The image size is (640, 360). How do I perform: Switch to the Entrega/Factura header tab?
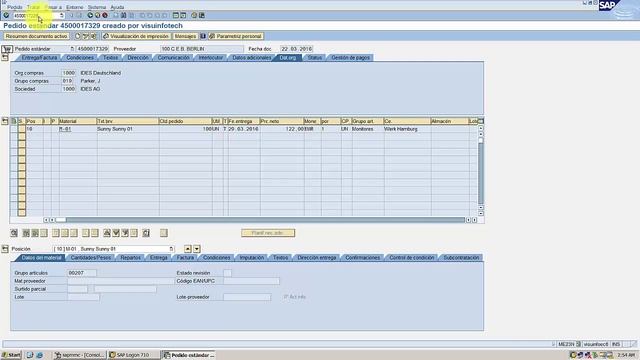point(39,58)
